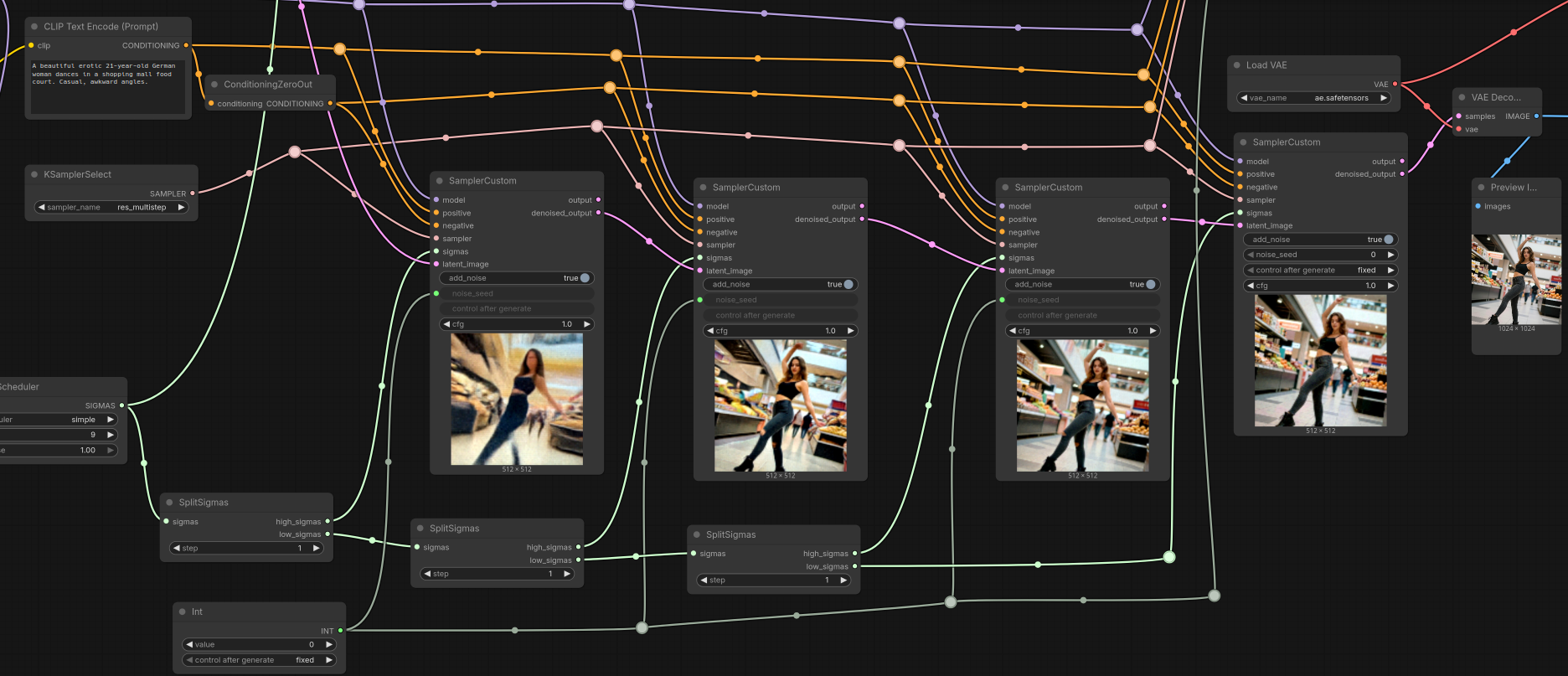Click the INT output port of the Int node
This screenshot has height=676, width=1568.
click(340, 631)
